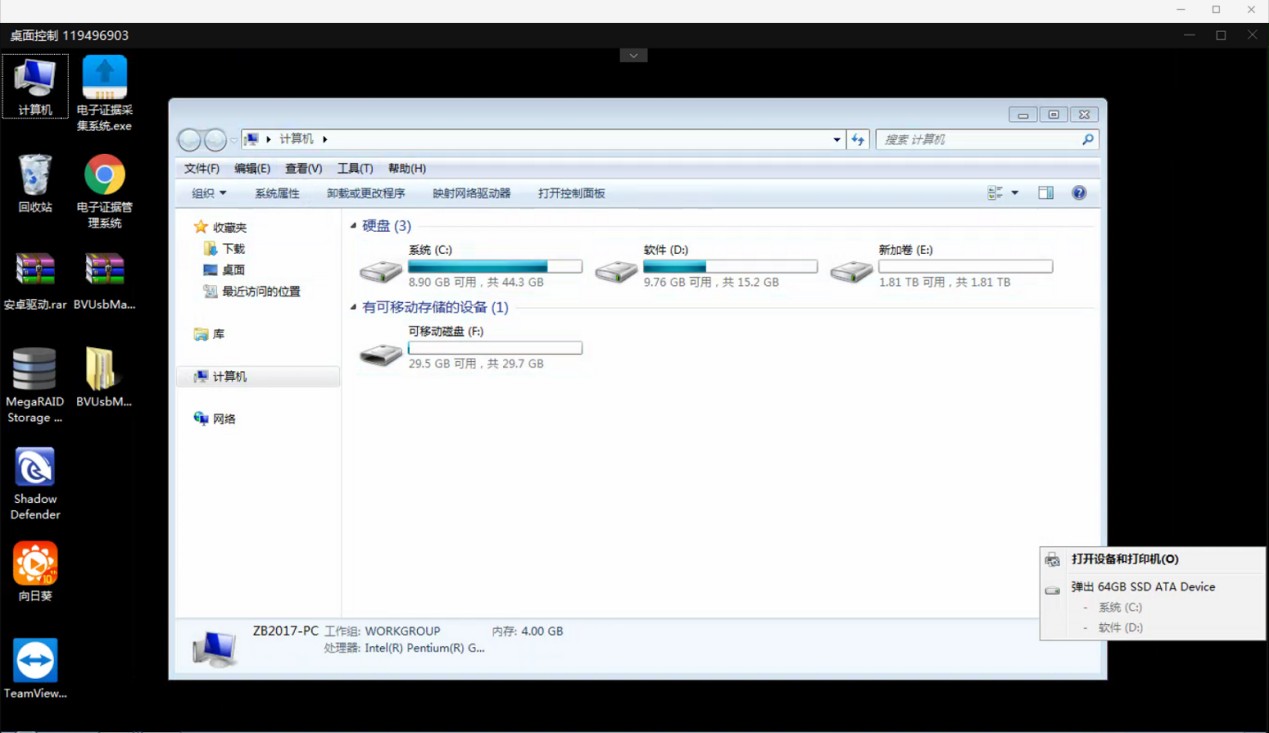Click the Explorer help question-mark icon
The image size is (1269, 733).
[x=1079, y=193]
